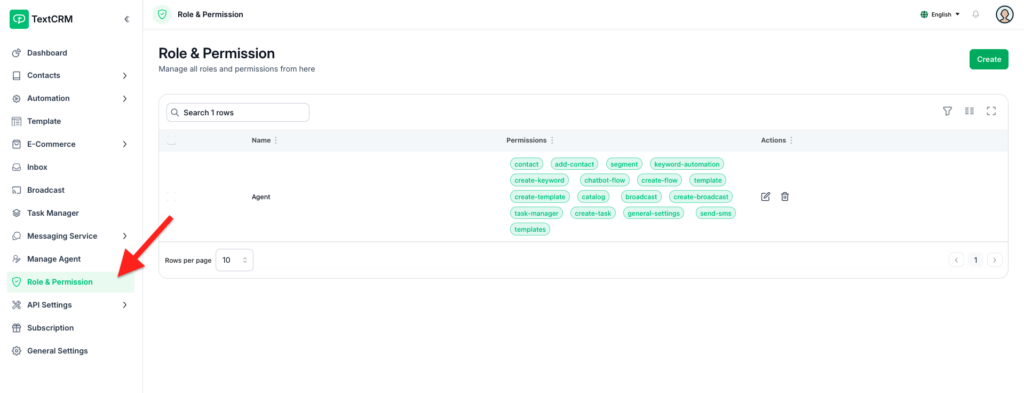Screen dimensions: 1024x393
Task: Click the Dashboard icon in the sidebar
Action: coord(17,53)
